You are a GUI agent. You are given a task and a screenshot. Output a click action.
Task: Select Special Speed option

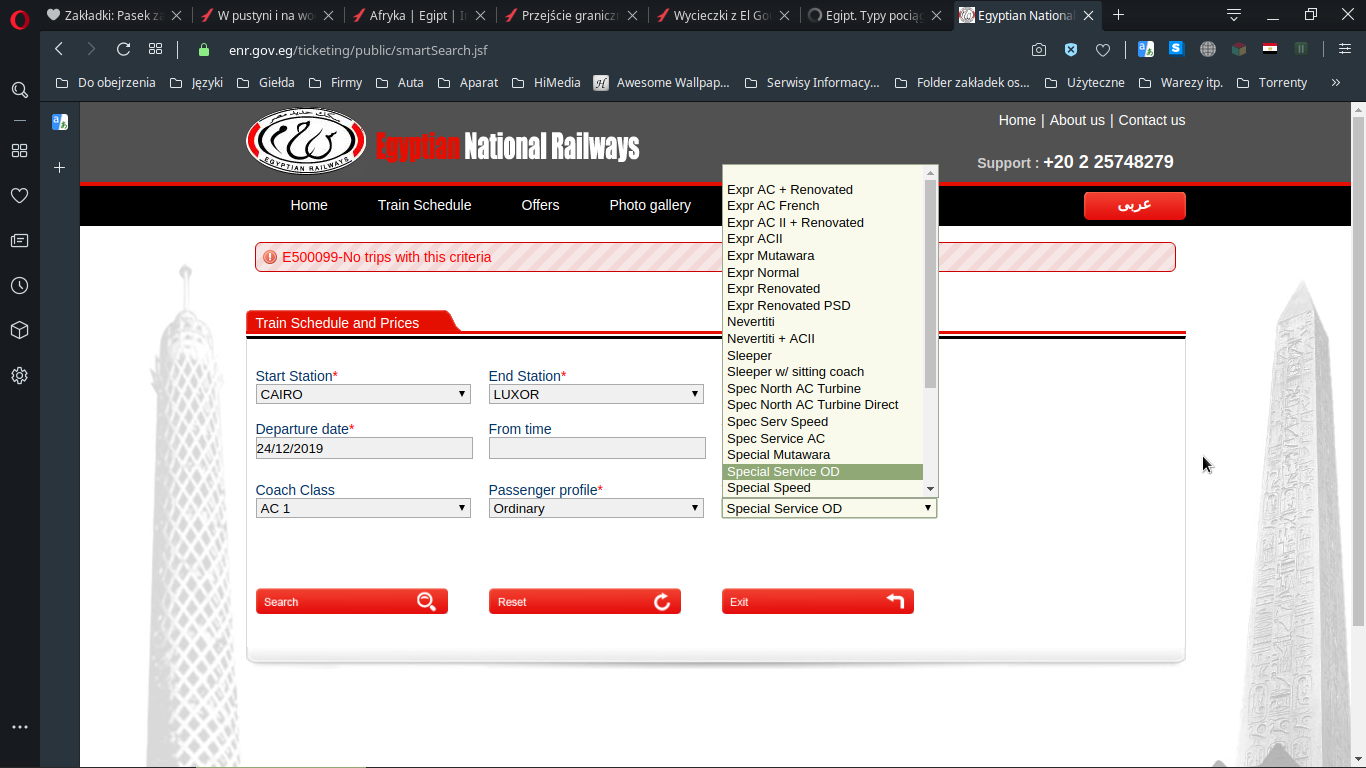(x=822, y=488)
